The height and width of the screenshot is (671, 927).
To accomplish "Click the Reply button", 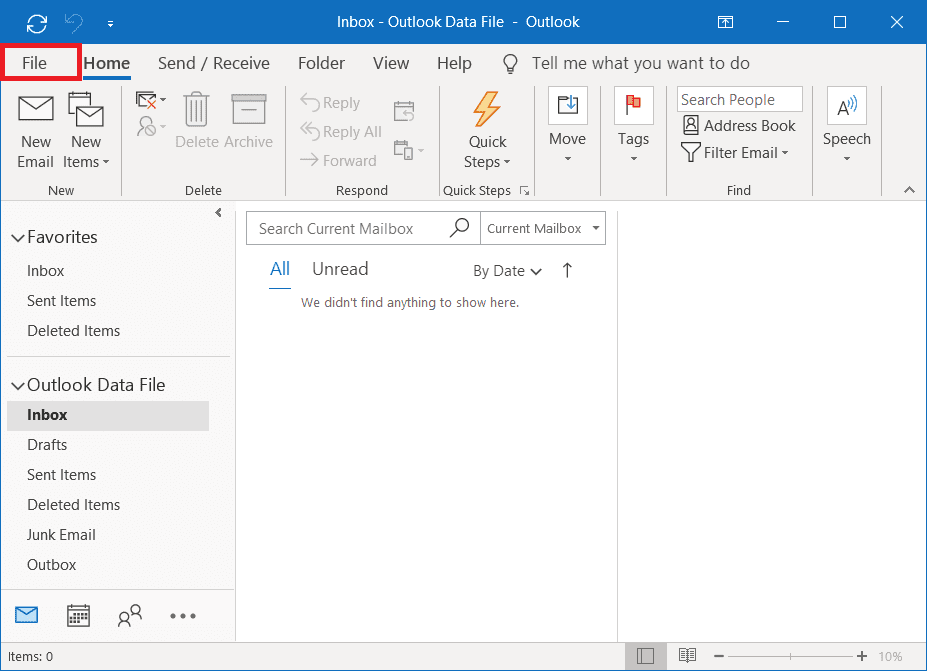I will click(x=330, y=102).
